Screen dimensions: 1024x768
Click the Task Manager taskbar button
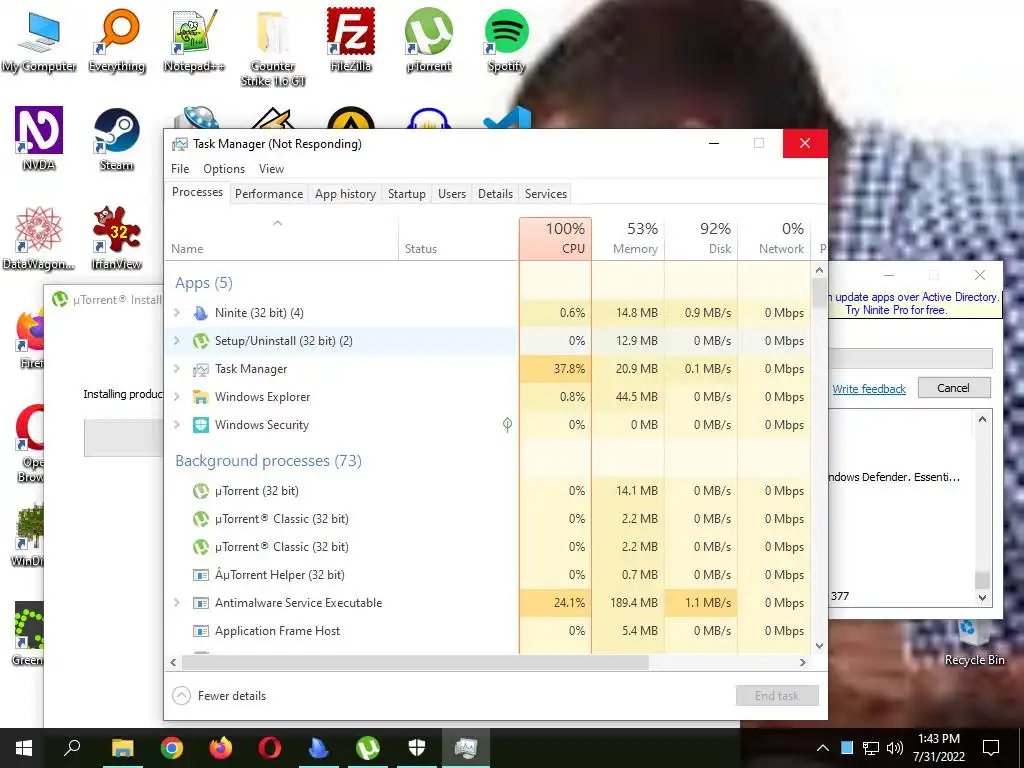pyautogui.click(x=466, y=748)
